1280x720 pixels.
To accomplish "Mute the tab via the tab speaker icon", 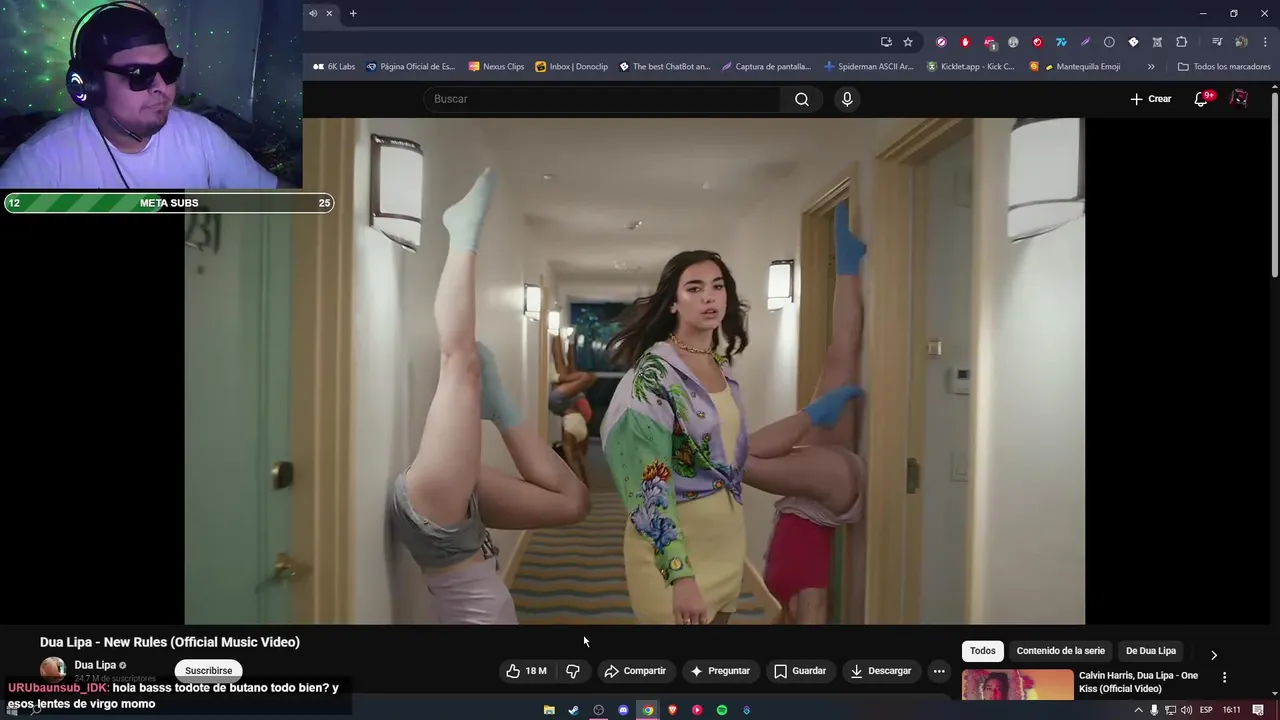I will coord(313,13).
